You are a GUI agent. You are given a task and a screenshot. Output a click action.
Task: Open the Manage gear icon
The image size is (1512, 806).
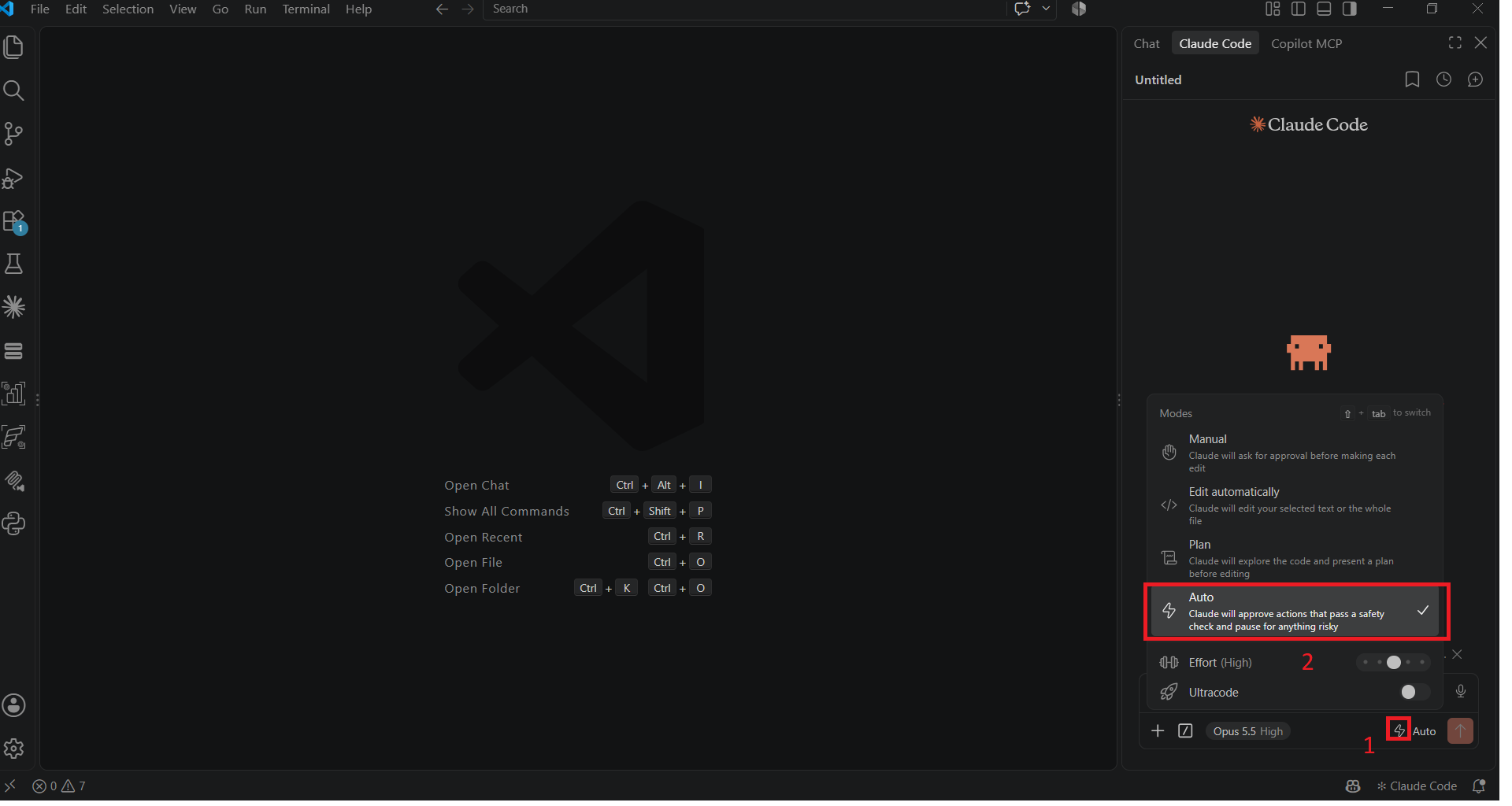(13, 749)
